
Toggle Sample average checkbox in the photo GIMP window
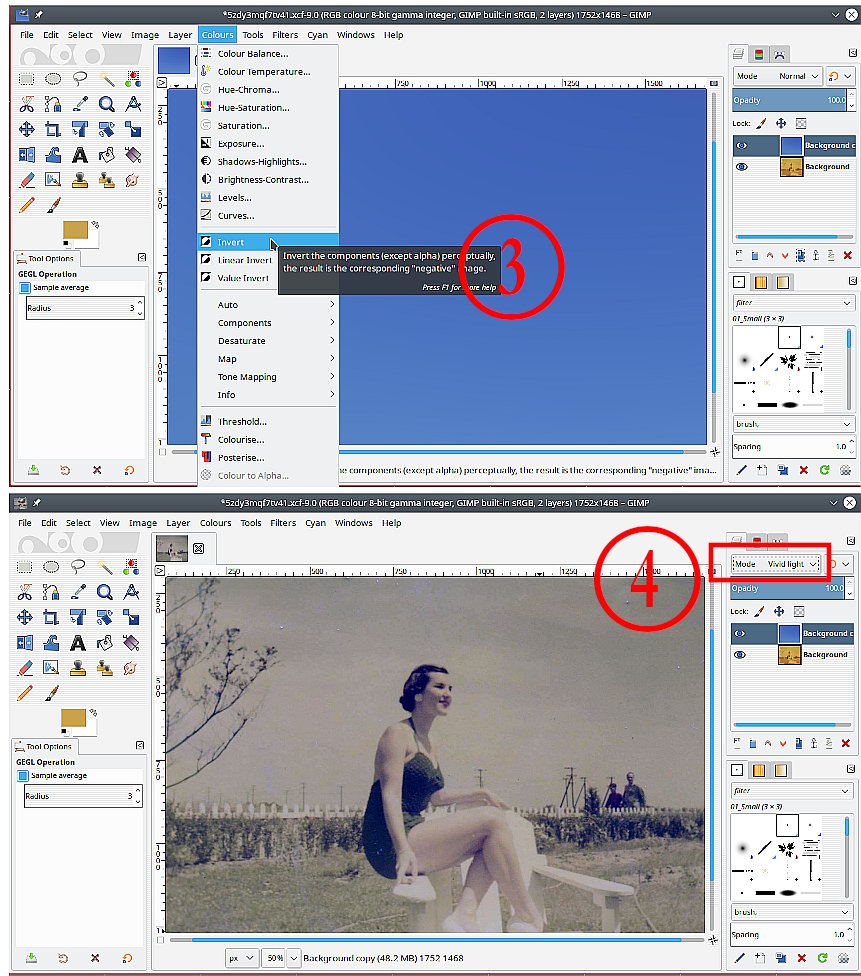(x=23, y=776)
